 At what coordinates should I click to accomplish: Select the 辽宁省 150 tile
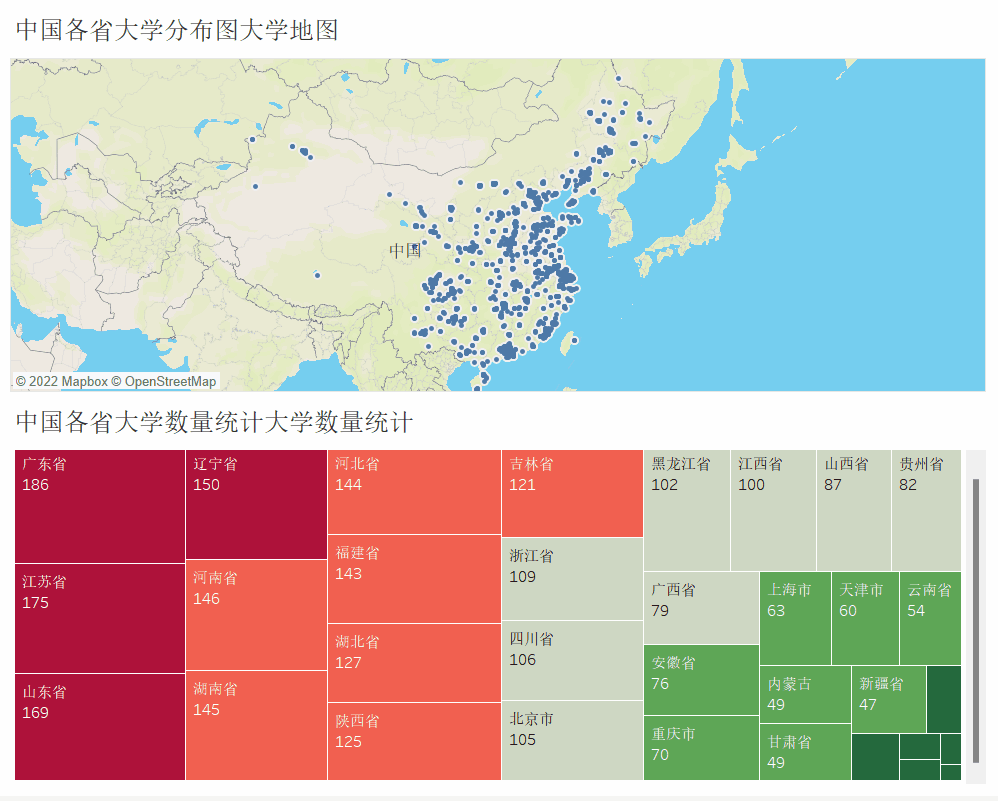[256, 504]
